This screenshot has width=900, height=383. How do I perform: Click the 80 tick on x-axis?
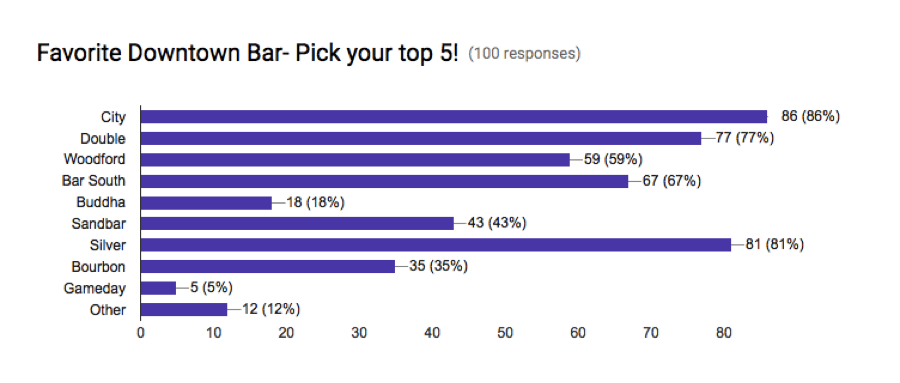click(724, 333)
